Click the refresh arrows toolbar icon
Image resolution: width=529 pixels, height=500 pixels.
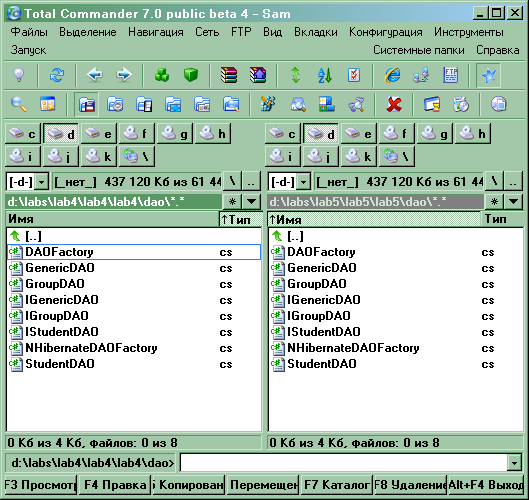(x=57, y=75)
